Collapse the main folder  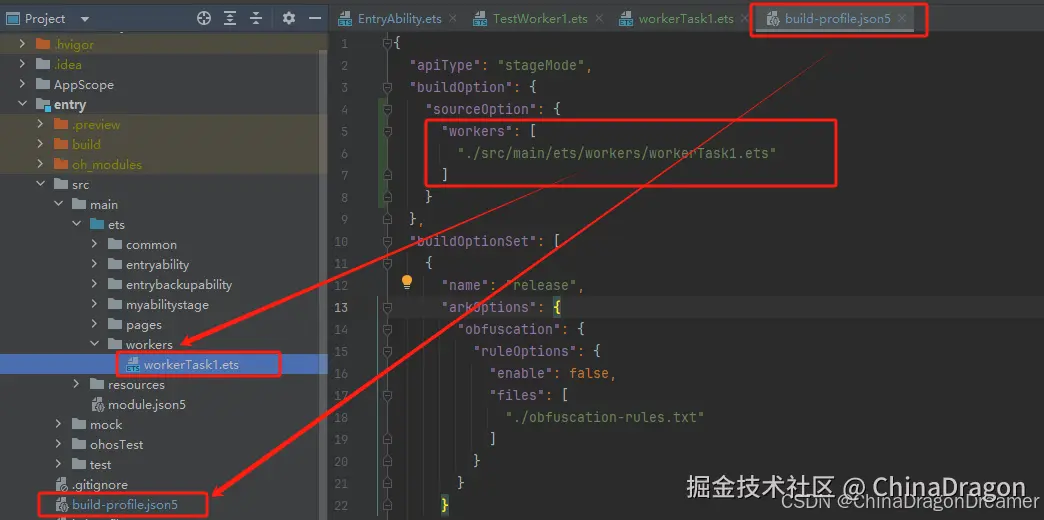point(59,204)
